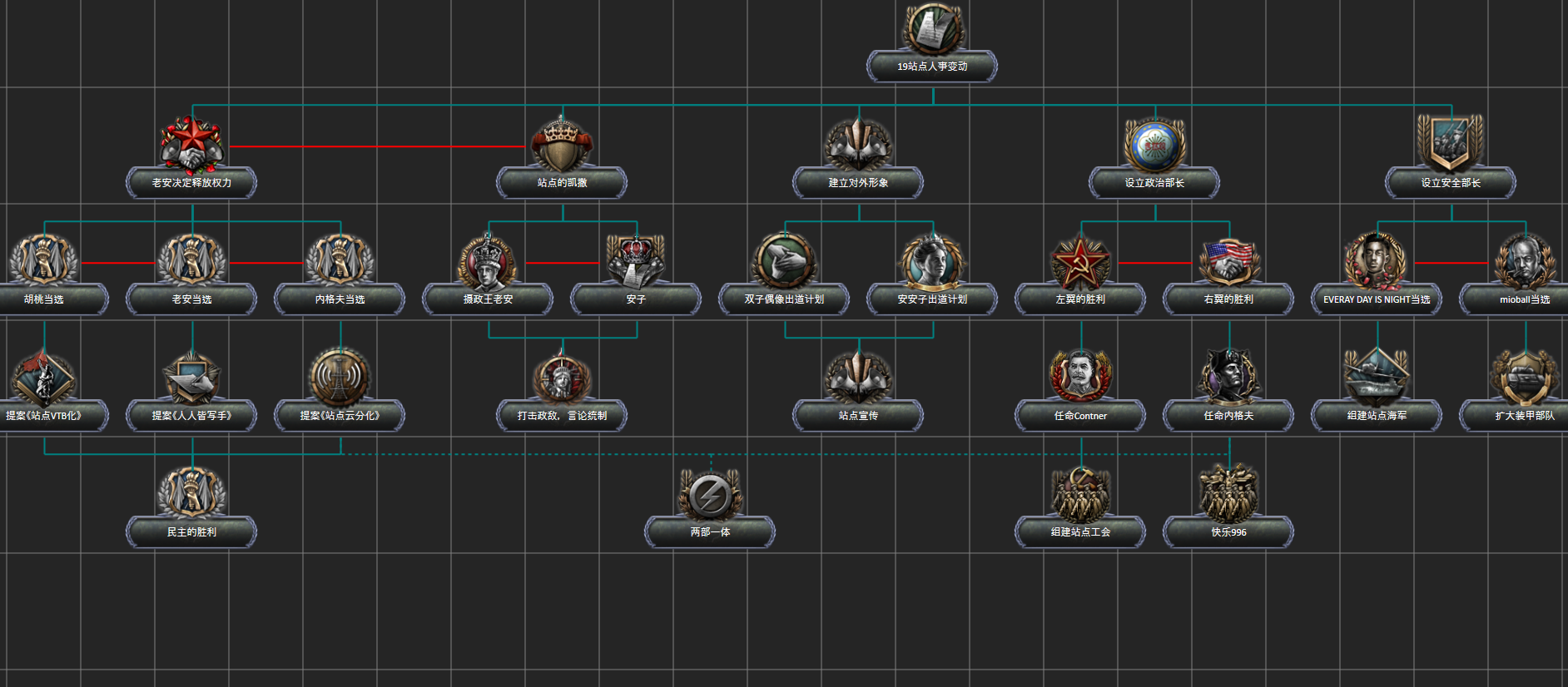The image size is (1568, 687).
Task: Select the 民主的胜利 focus label
Action: (191, 532)
